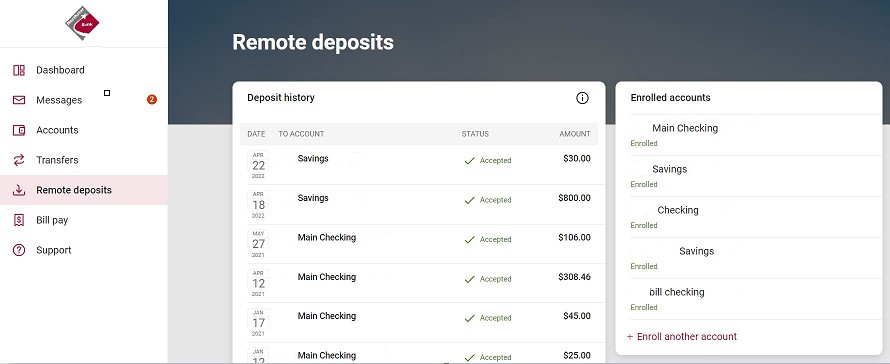Select the Transfers arrows icon
The image size is (890, 364).
coord(19,160)
